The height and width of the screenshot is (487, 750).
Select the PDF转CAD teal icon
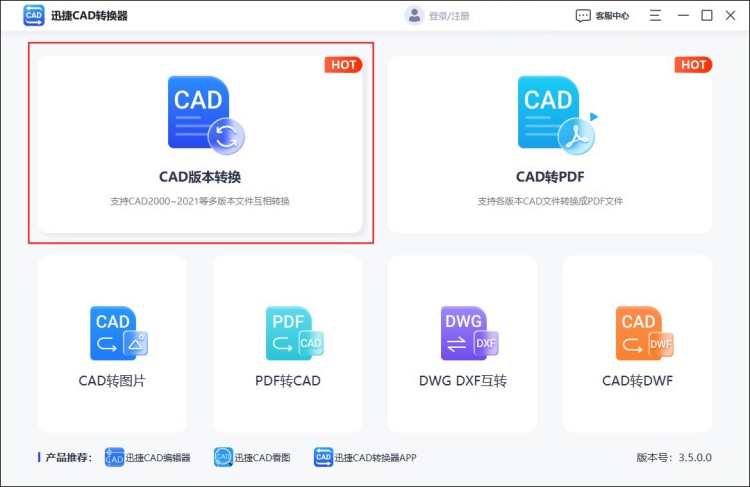tap(294, 333)
